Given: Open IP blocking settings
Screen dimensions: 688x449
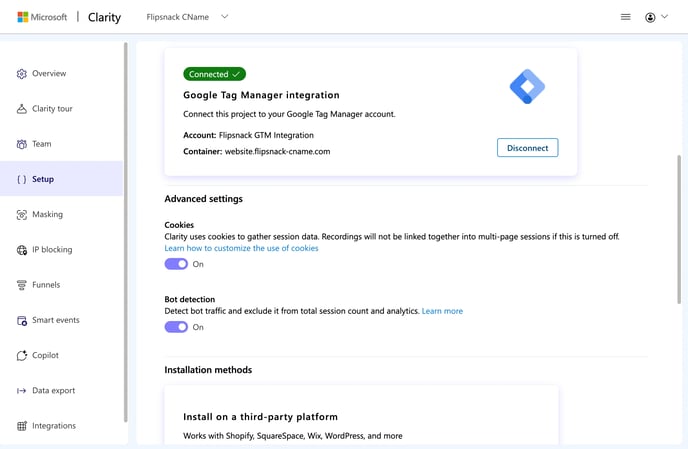Looking at the screenshot, I should click(x=61, y=250).
